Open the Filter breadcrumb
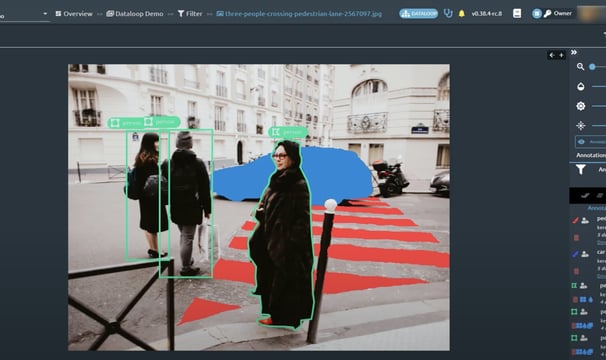The width and height of the screenshot is (606, 360). (x=190, y=14)
